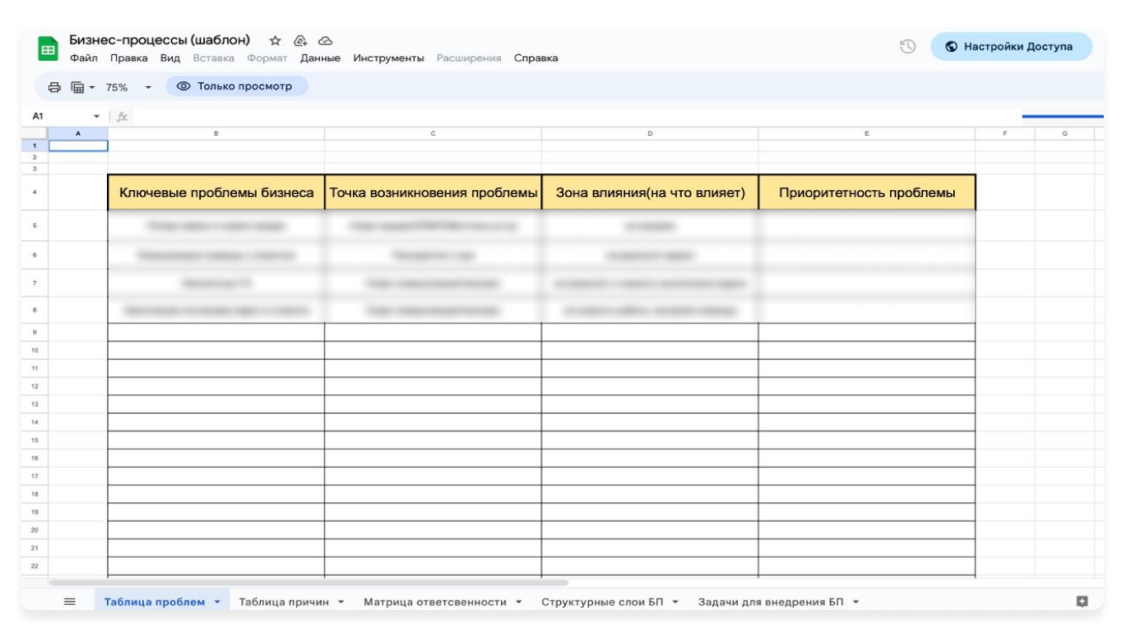This screenshot has width=1124, height=634.
Task: Click the Настройки Доступа button
Action: click(x=1011, y=47)
